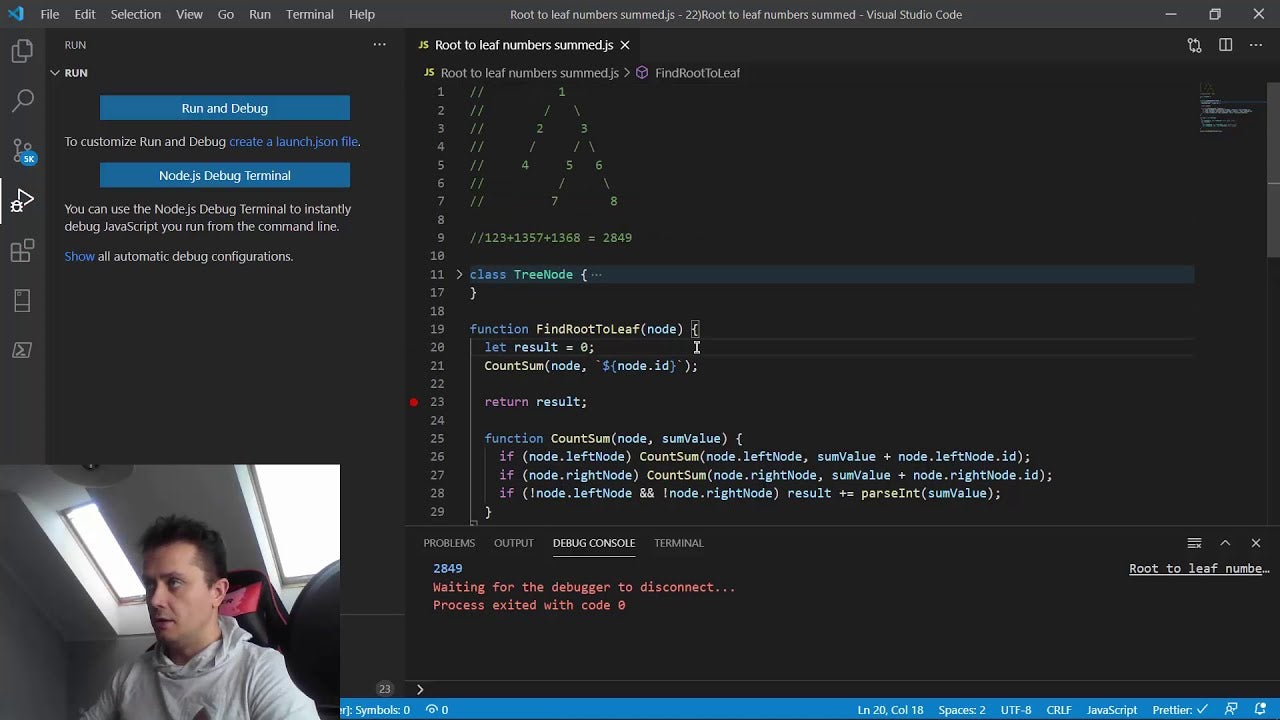Open the Search view icon
This screenshot has height=720, width=1280.
(22, 100)
